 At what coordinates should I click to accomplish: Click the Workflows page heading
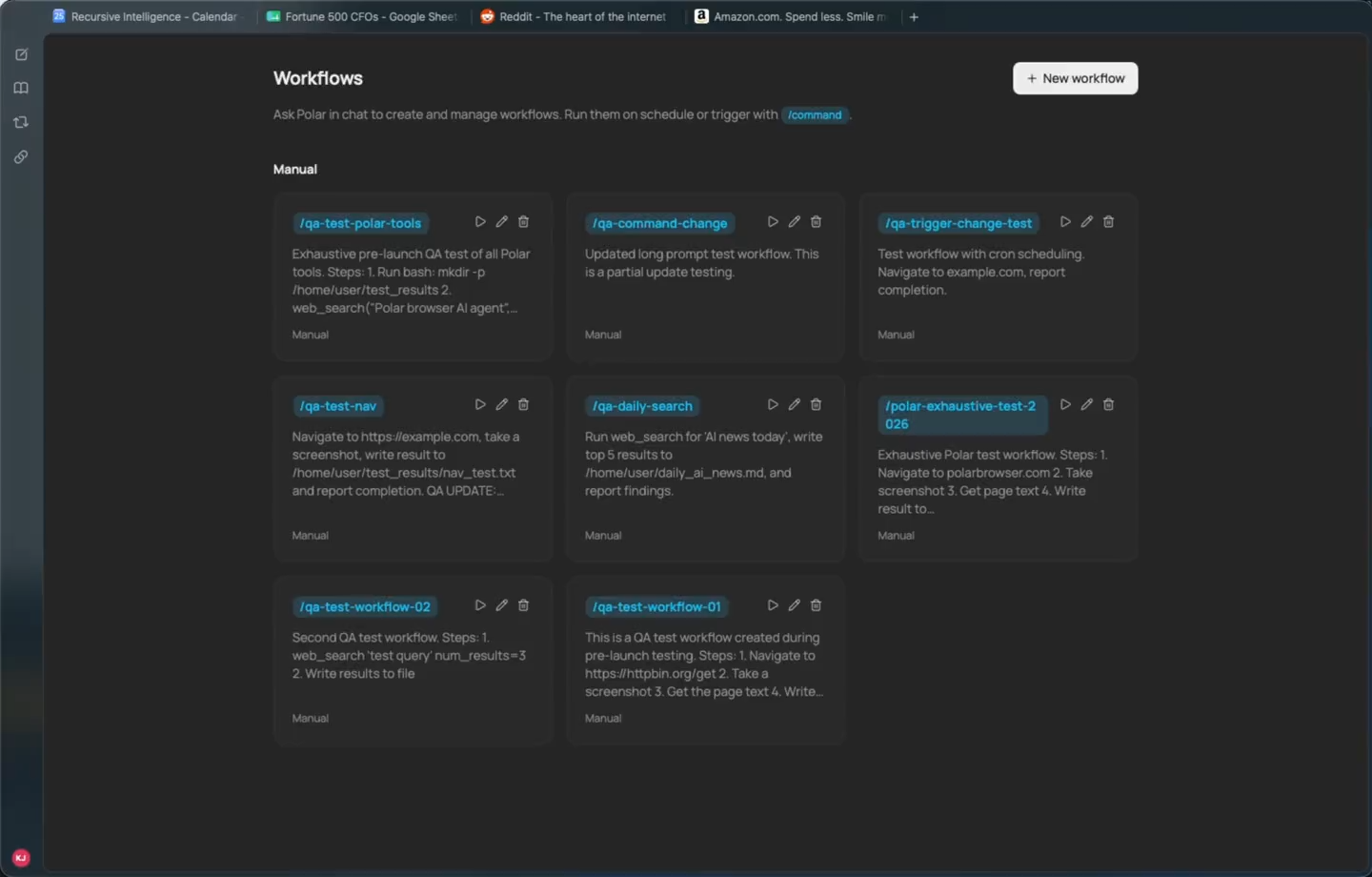318,79
